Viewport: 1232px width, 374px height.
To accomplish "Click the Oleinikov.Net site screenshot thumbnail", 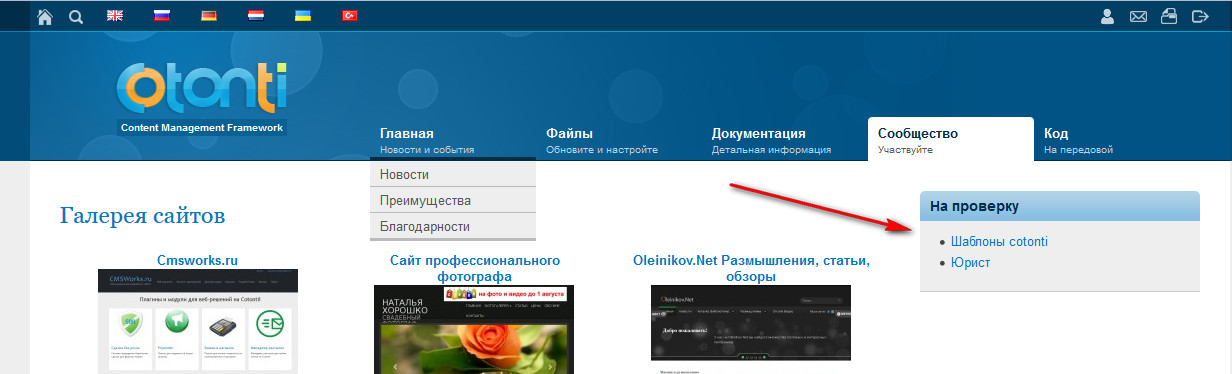I will click(751, 324).
